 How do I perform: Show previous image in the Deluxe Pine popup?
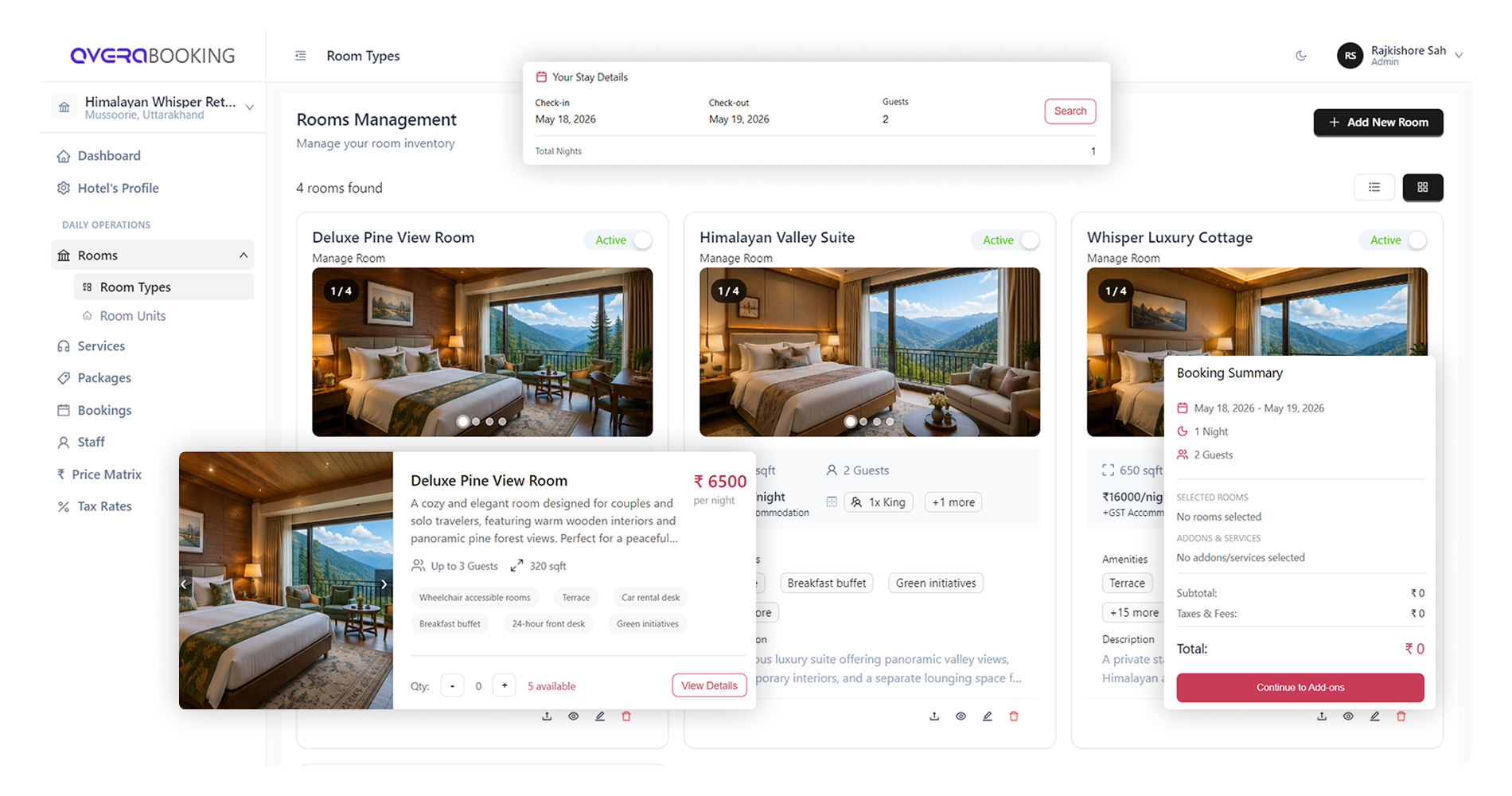pyautogui.click(x=185, y=584)
